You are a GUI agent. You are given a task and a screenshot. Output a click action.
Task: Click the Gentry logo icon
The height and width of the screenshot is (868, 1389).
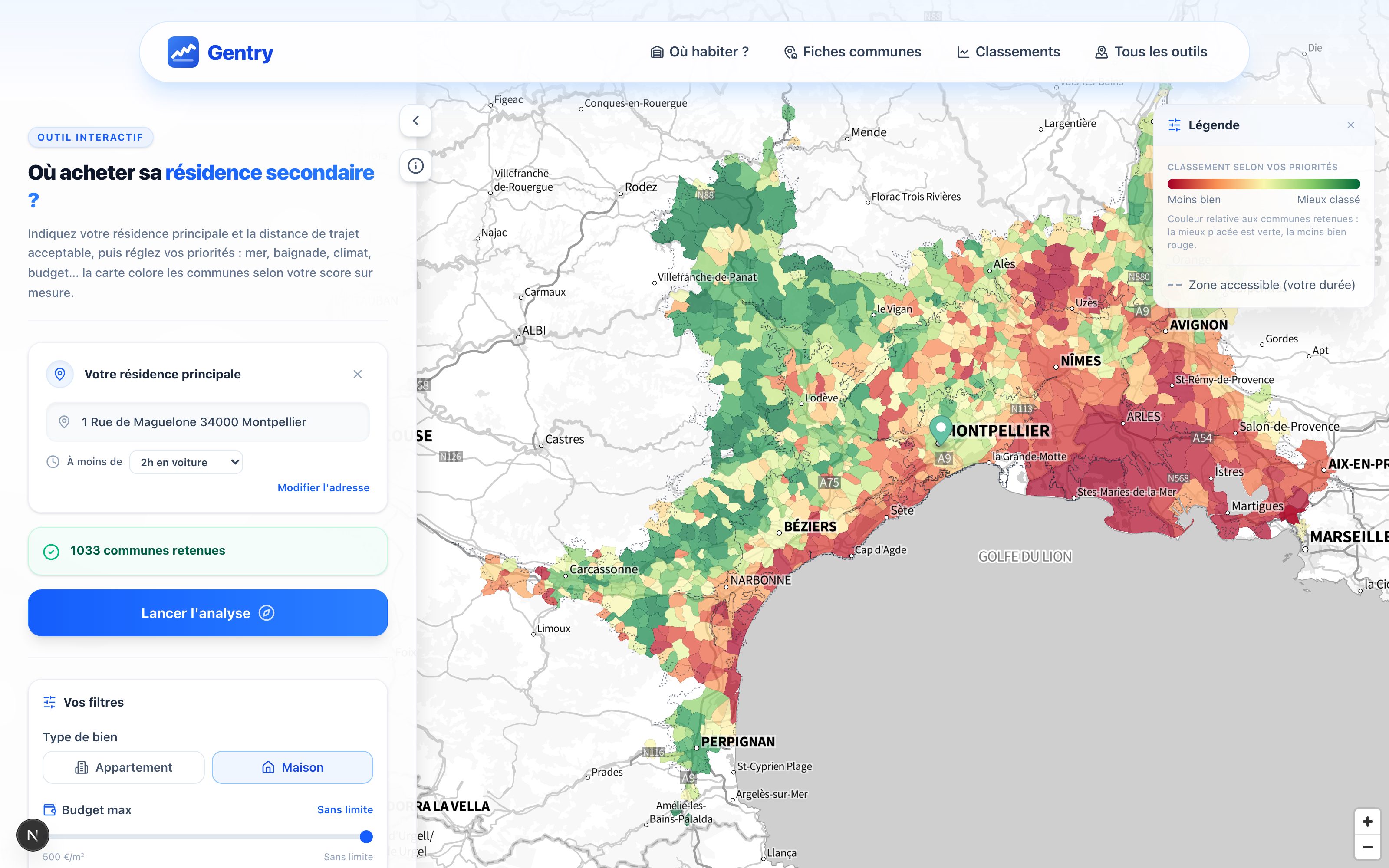pyautogui.click(x=183, y=52)
